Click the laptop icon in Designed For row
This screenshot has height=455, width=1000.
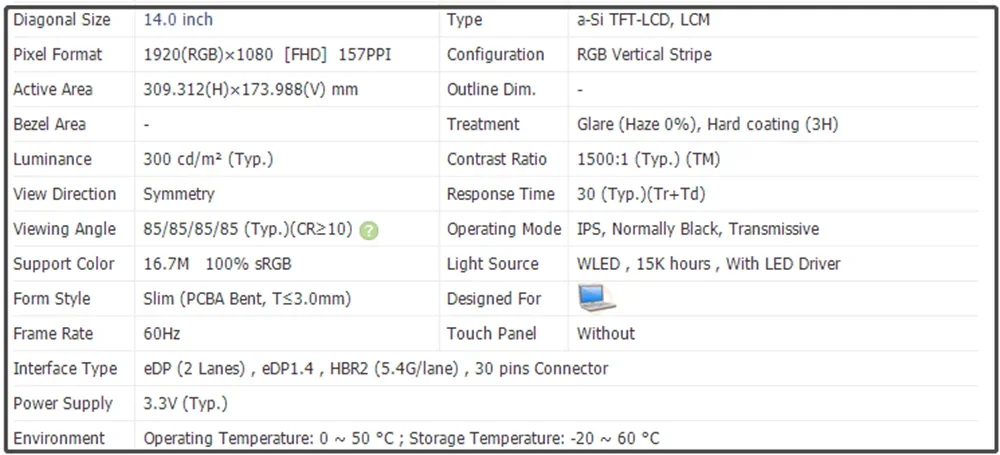pos(597,298)
